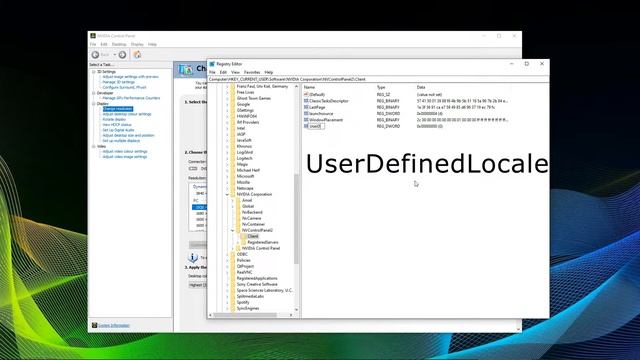The height and width of the screenshot is (360, 640).
Task: Open the Help menu in Registry Editor
Action: (x=269, y=72)
